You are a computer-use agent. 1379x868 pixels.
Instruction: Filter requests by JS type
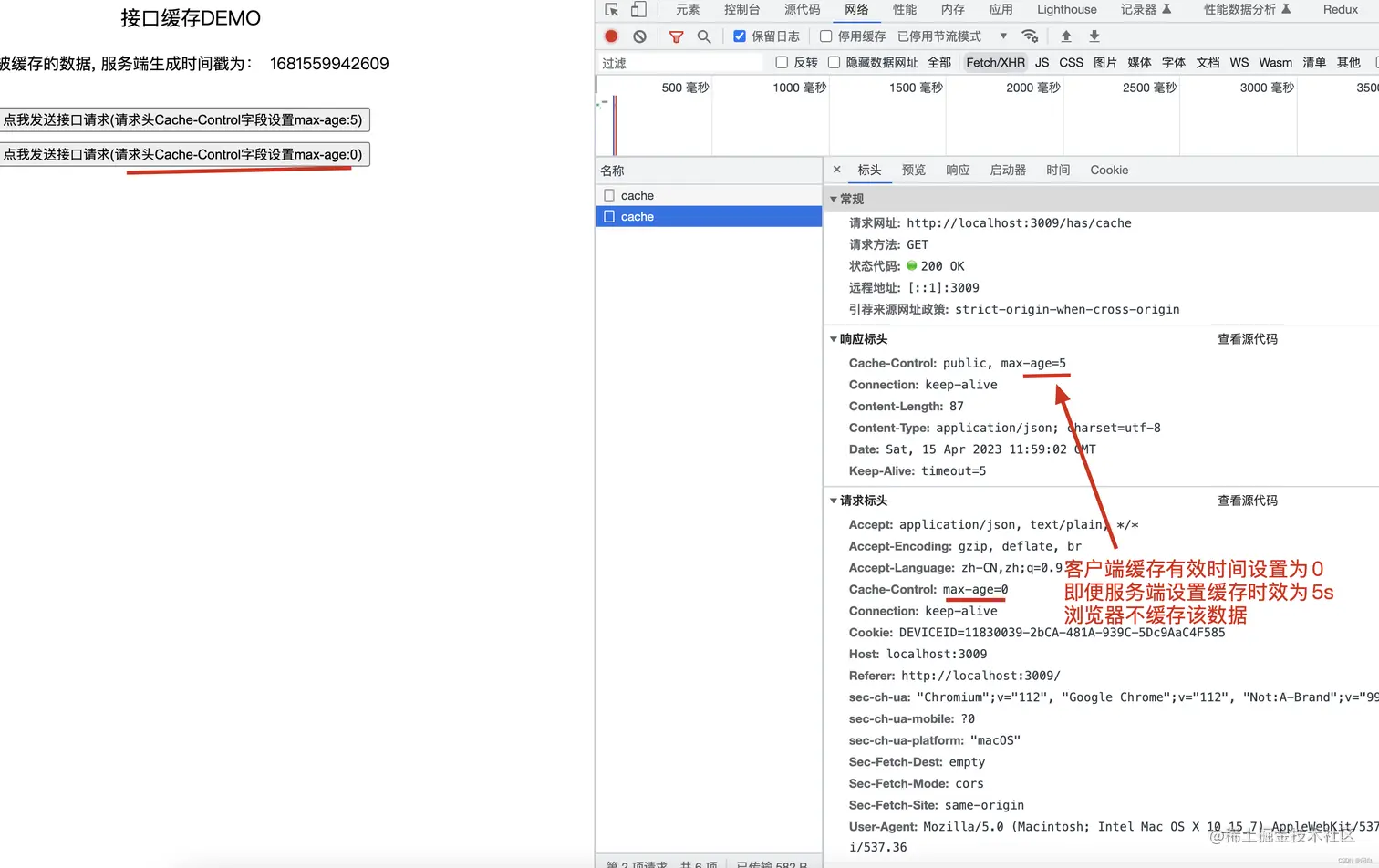[x=1042, y=62]
